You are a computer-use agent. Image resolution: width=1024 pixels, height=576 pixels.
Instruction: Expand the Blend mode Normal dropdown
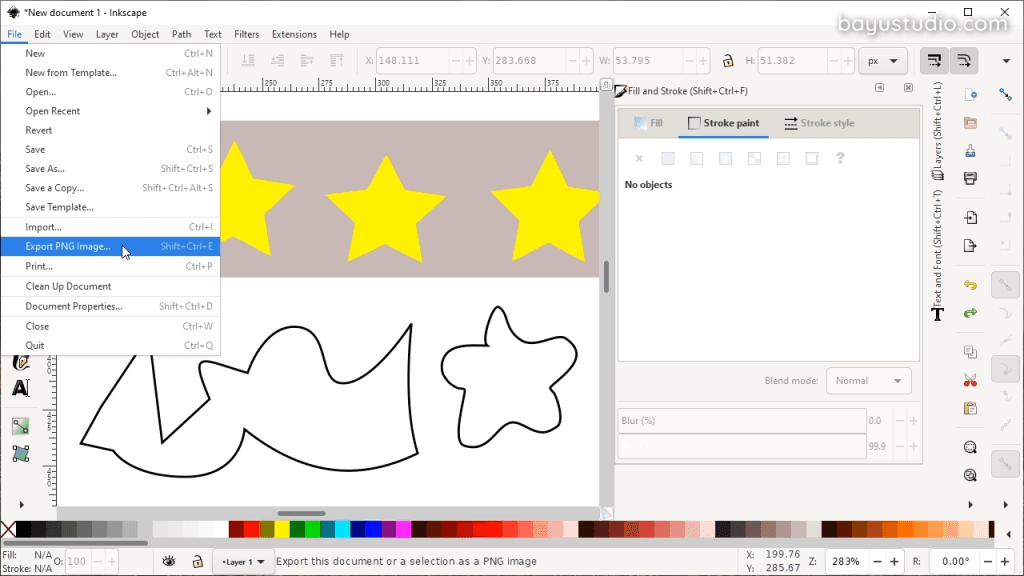[x=868, y=380]
